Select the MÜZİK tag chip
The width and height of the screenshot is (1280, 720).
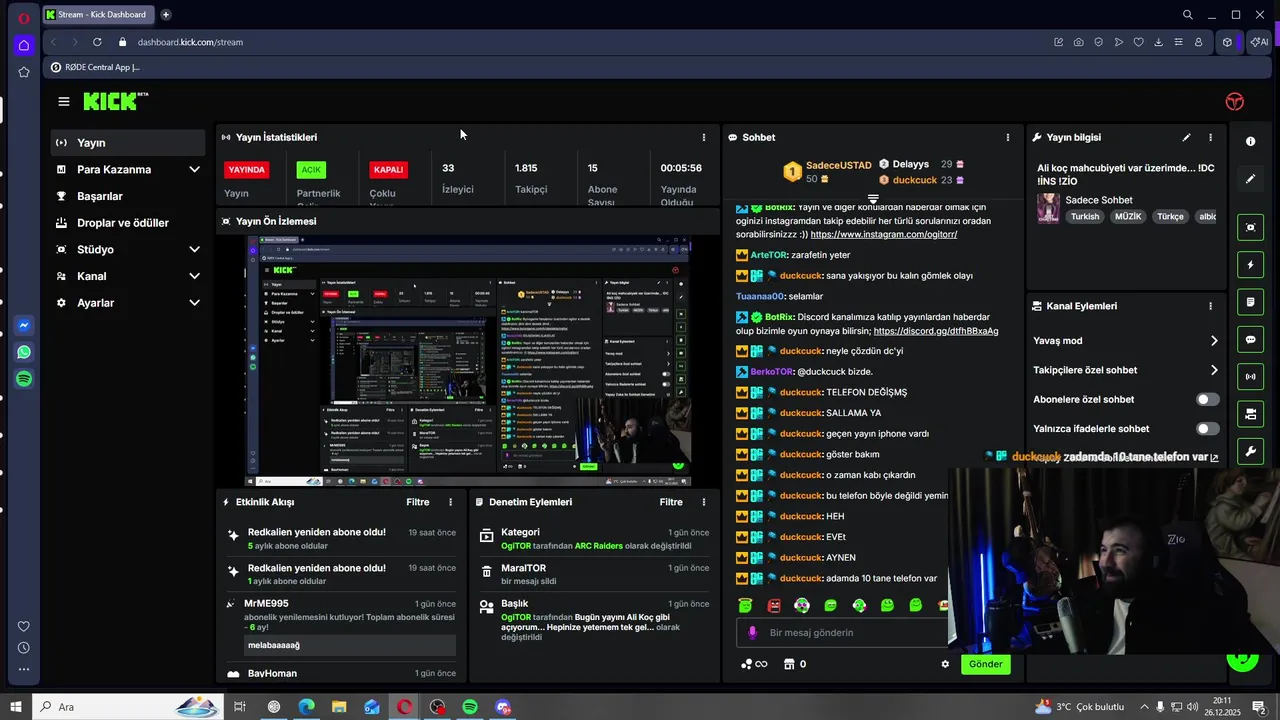(1128, 216)
